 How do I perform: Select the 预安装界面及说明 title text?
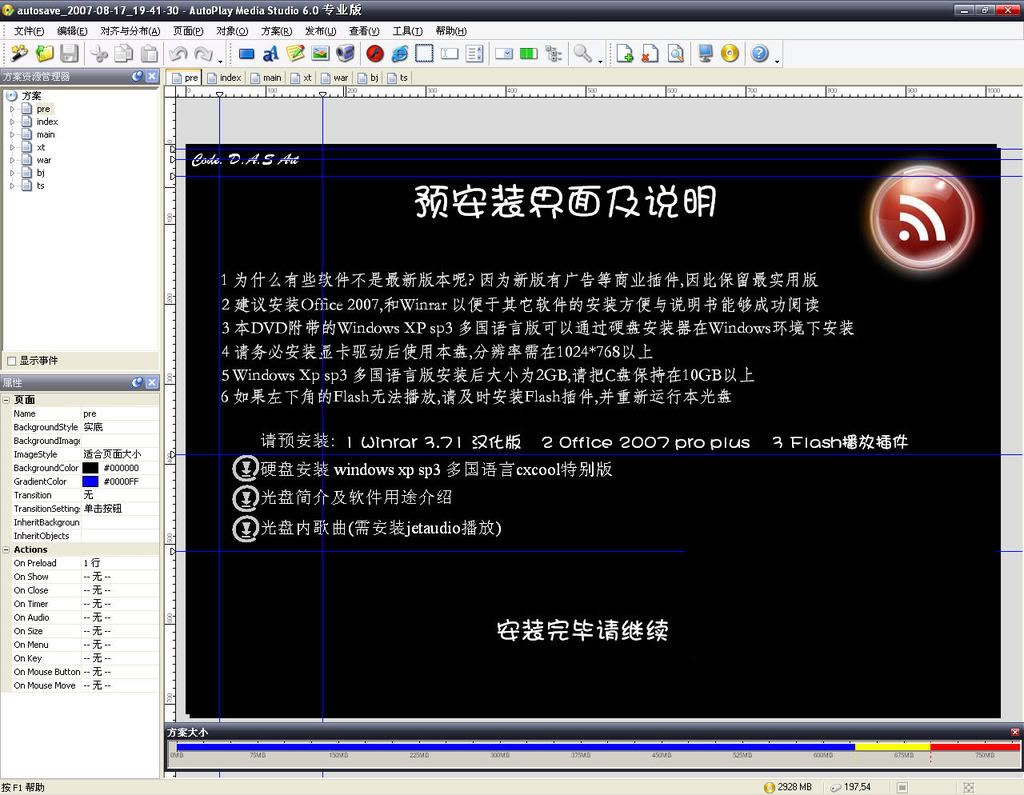tap(566, 201)
